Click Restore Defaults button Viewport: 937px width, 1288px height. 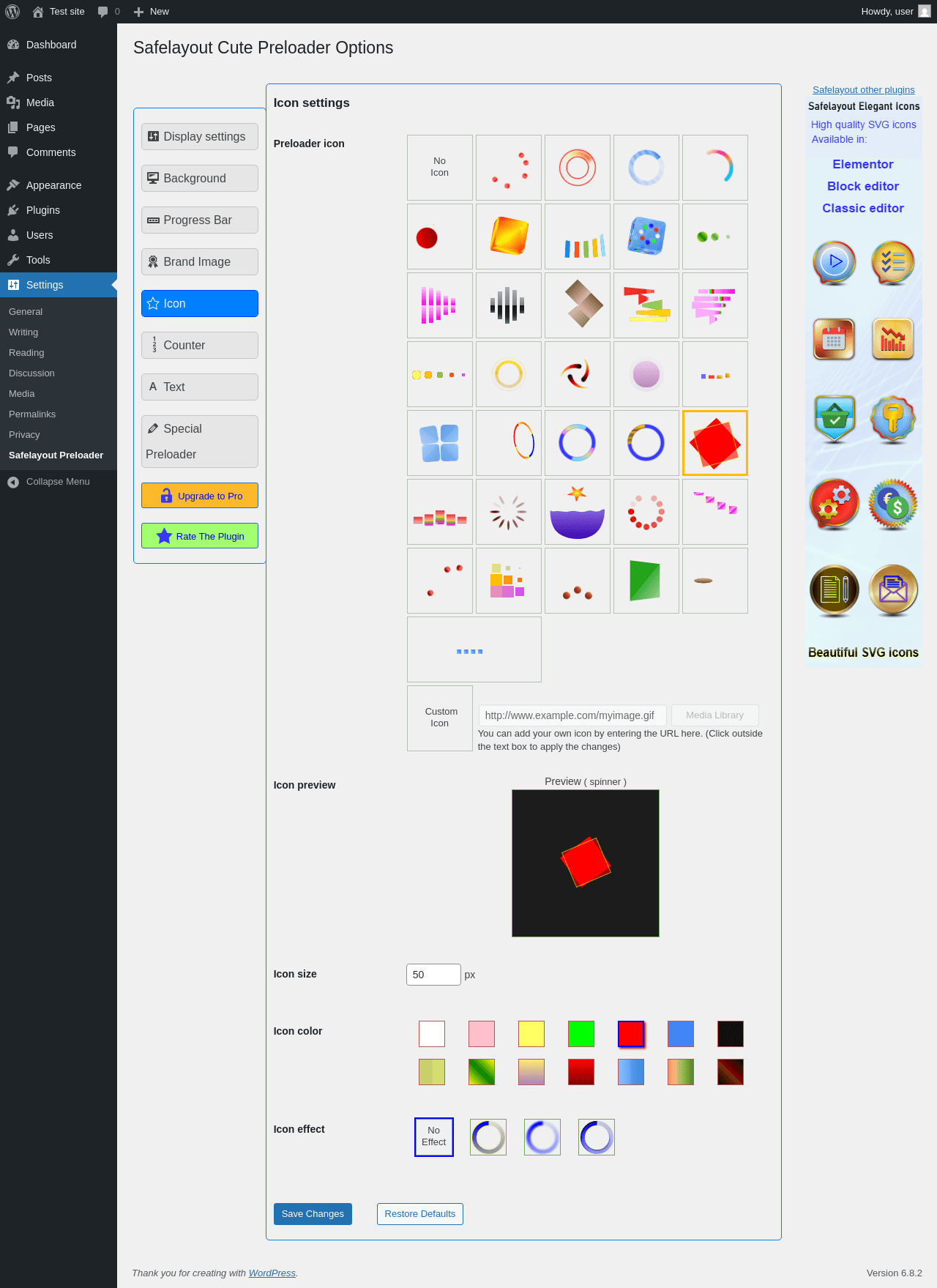click(419, 1214)
